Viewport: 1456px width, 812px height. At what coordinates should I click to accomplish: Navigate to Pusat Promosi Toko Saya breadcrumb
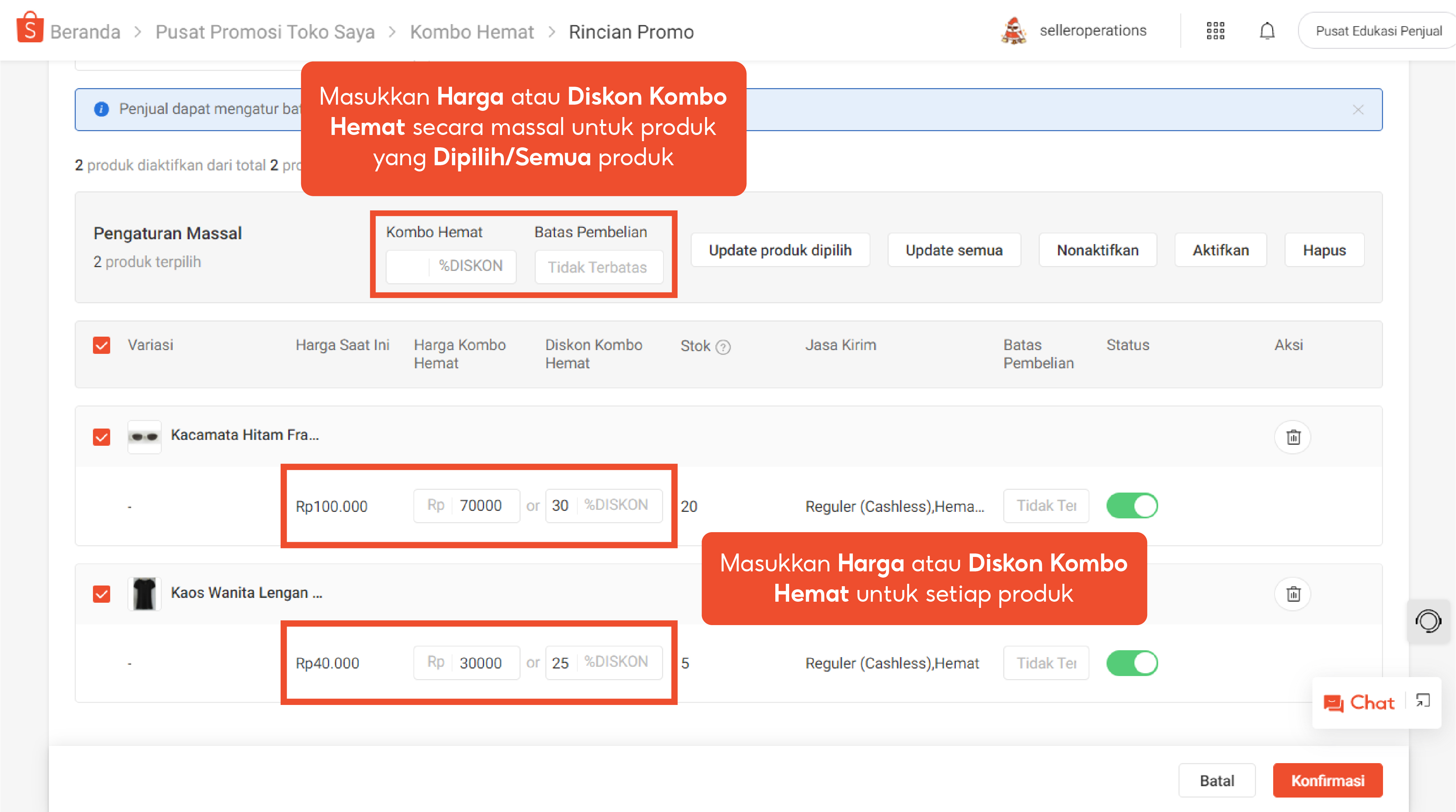point(264,32)
